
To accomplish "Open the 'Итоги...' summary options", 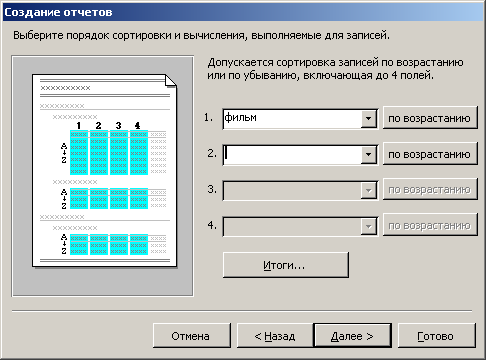I will 286,265.
